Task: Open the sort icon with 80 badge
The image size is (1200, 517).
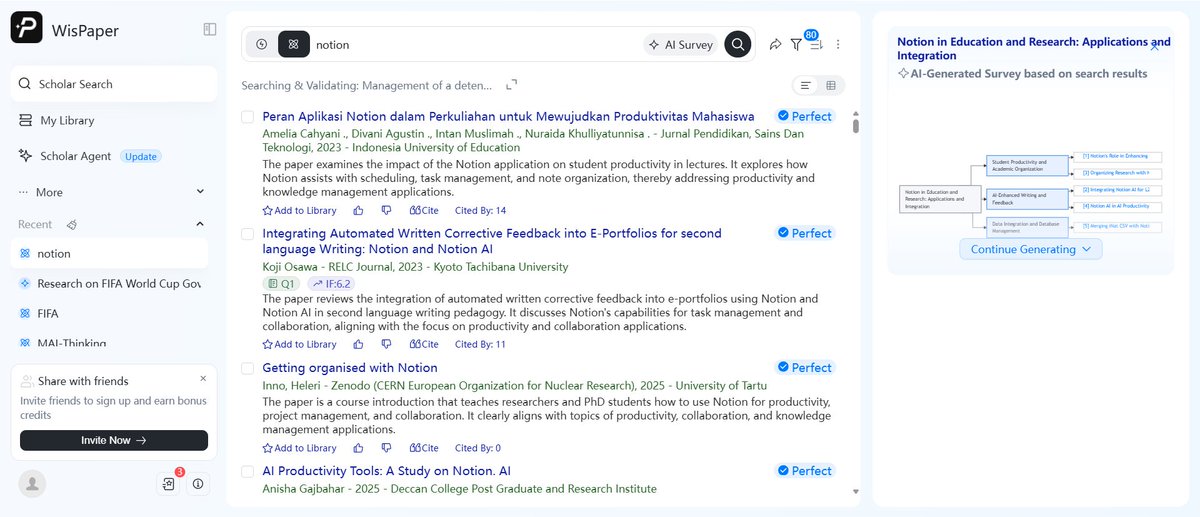Action: click(815, 44)
